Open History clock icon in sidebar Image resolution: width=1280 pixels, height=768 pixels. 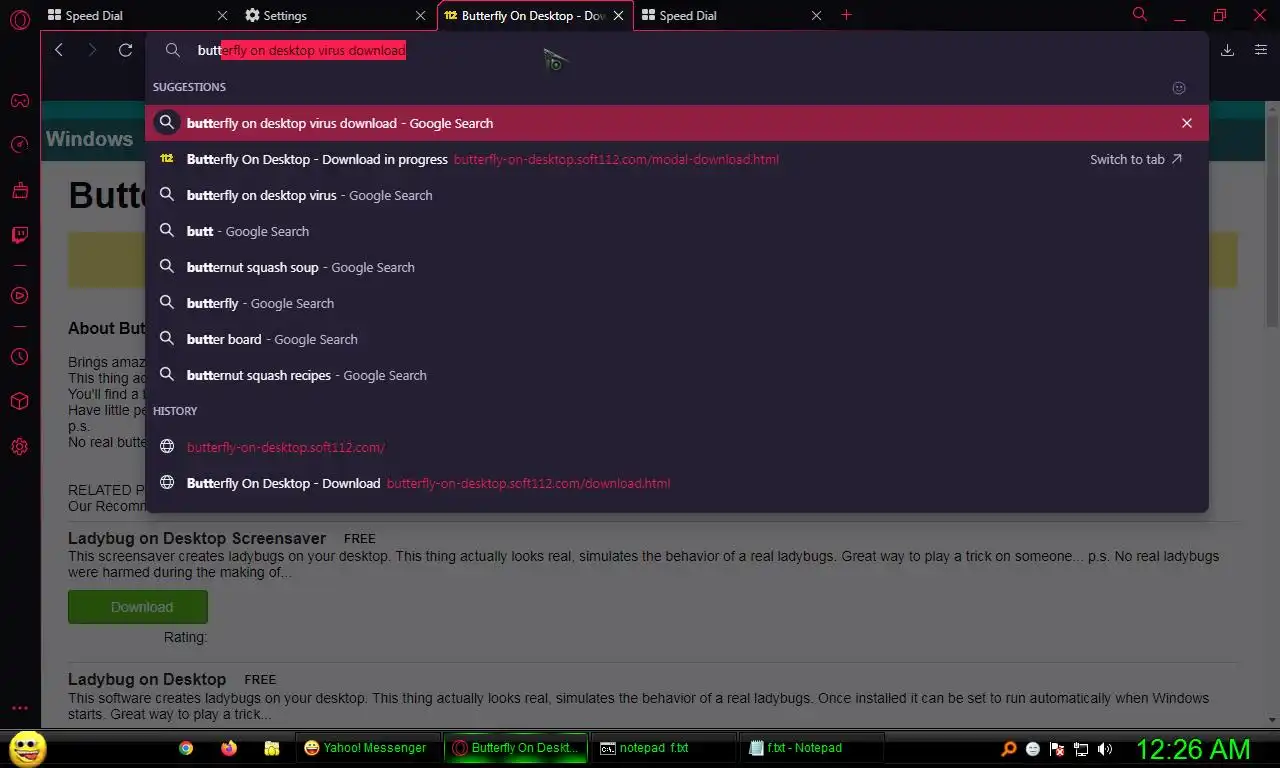pos(19,356)
